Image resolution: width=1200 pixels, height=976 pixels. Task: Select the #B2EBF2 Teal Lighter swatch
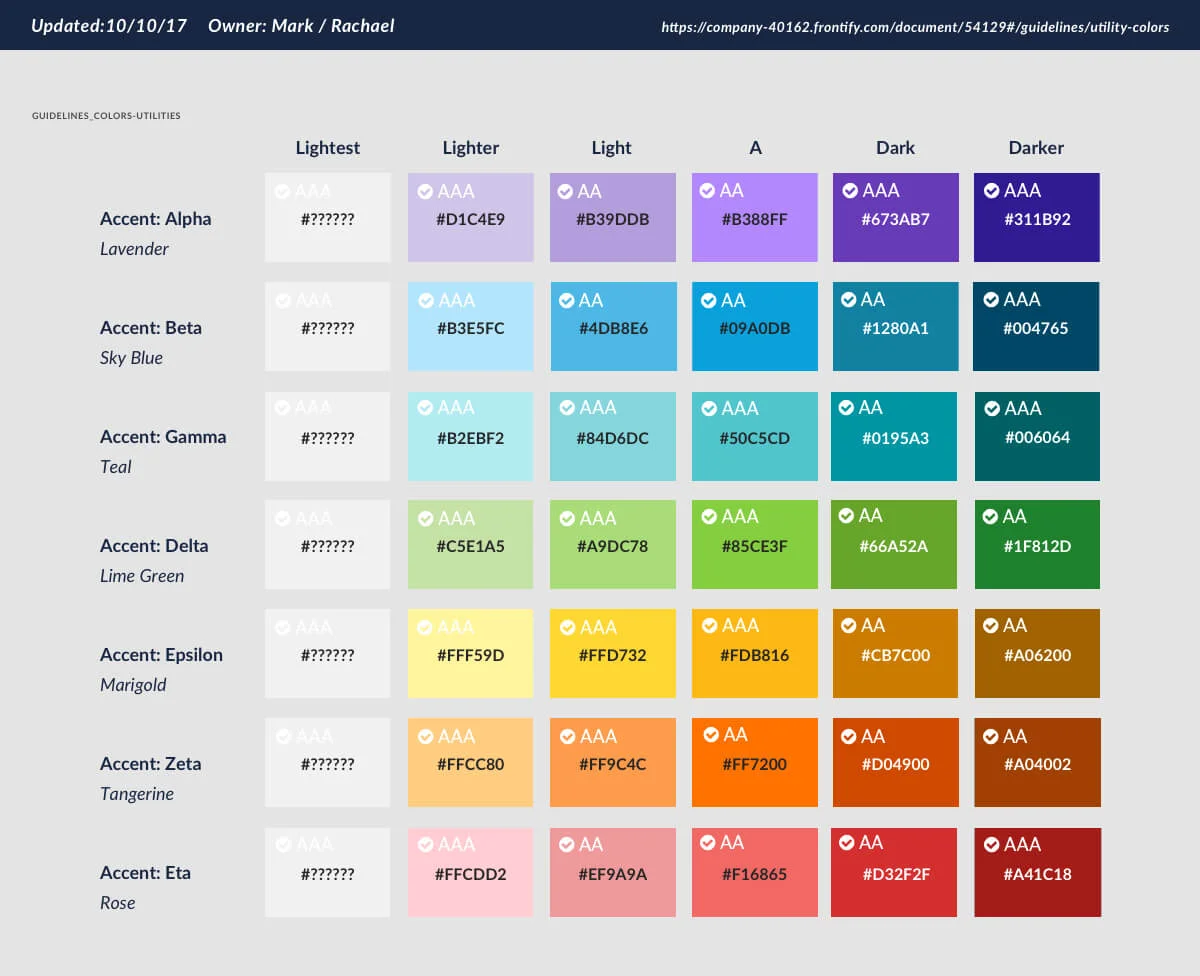click(x=470, y=436)
